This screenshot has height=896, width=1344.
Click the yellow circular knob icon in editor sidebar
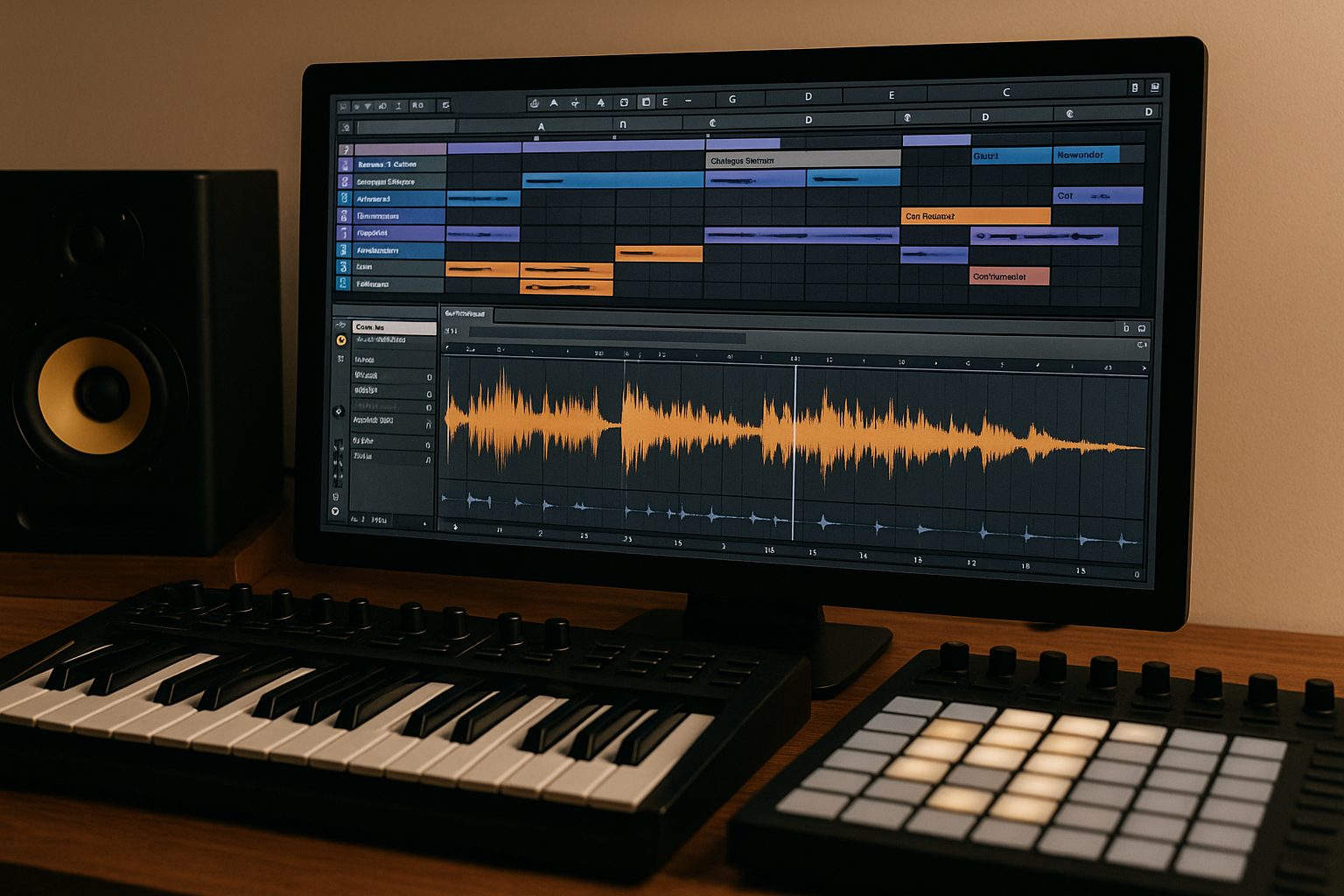tap(340, 340)
